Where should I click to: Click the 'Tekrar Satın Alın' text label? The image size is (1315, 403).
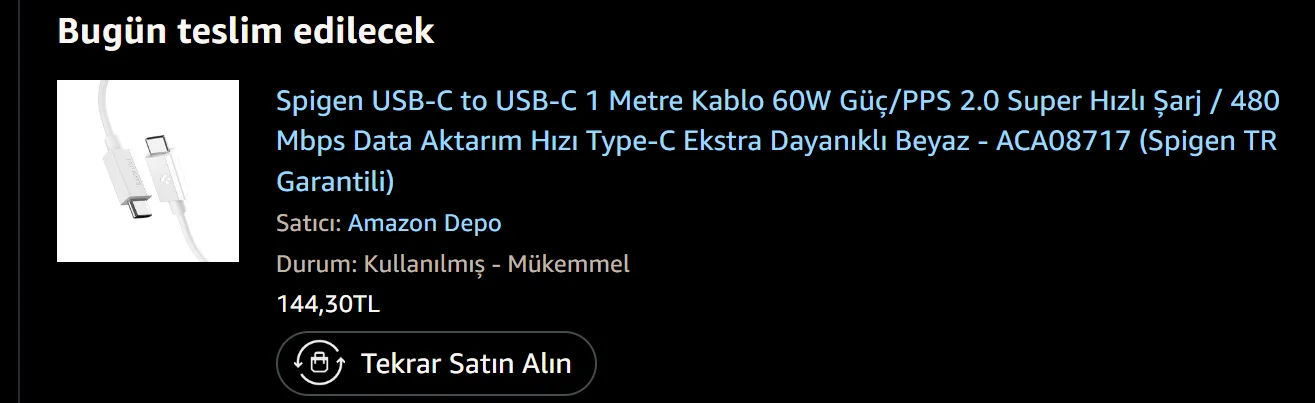tap(466, 363)
